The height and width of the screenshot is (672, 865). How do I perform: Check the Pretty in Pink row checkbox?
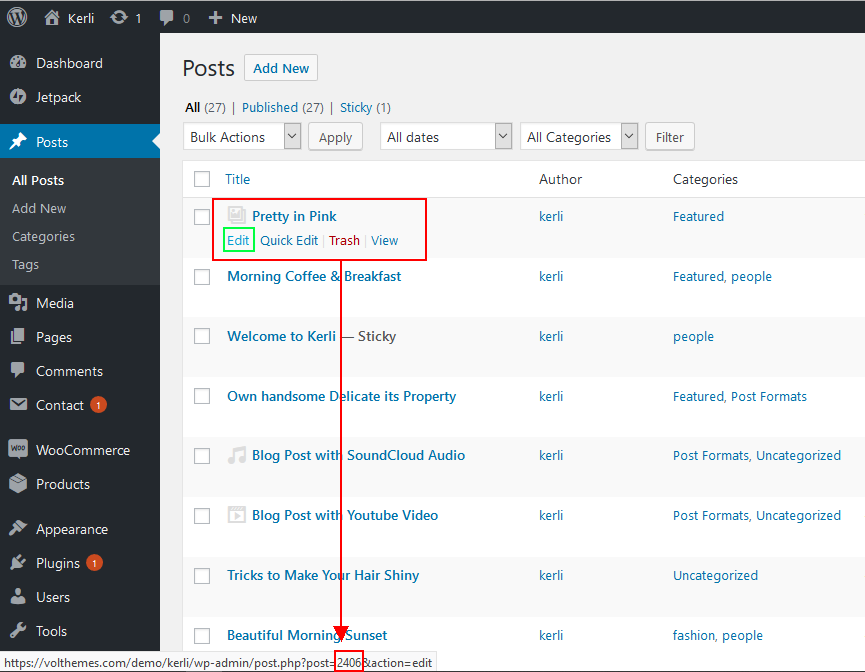[202, 217]
